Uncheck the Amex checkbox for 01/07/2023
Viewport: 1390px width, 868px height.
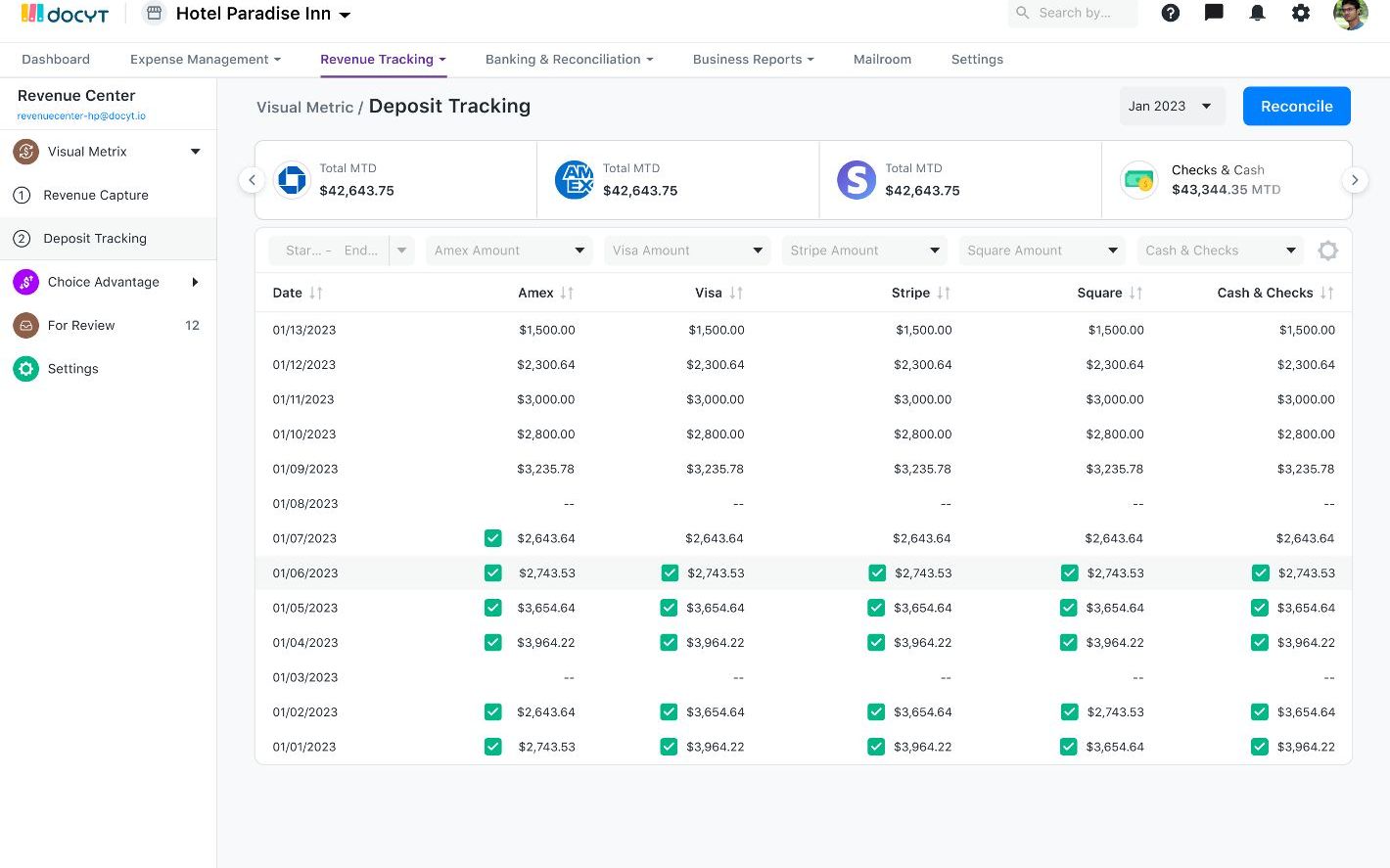point(493,538)
